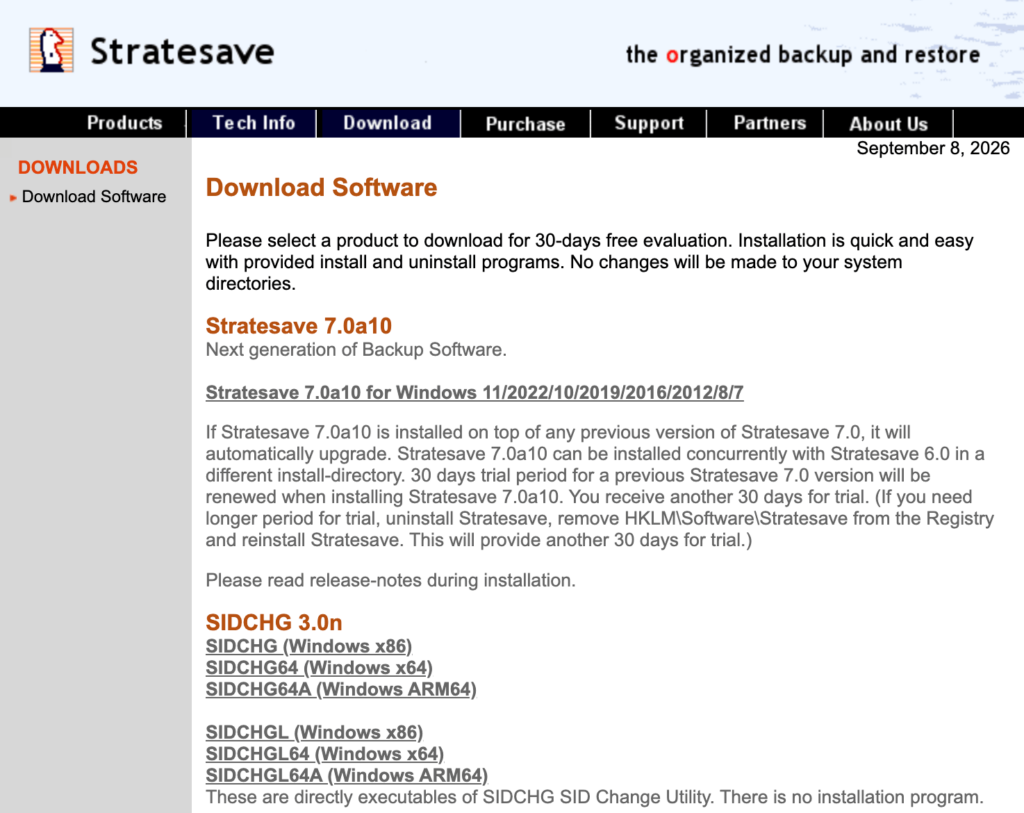Click the DOWNLOADS sidebar heading
This screenshot has width=1024, height=813.
pyautogui.click(x=78, y=167)
